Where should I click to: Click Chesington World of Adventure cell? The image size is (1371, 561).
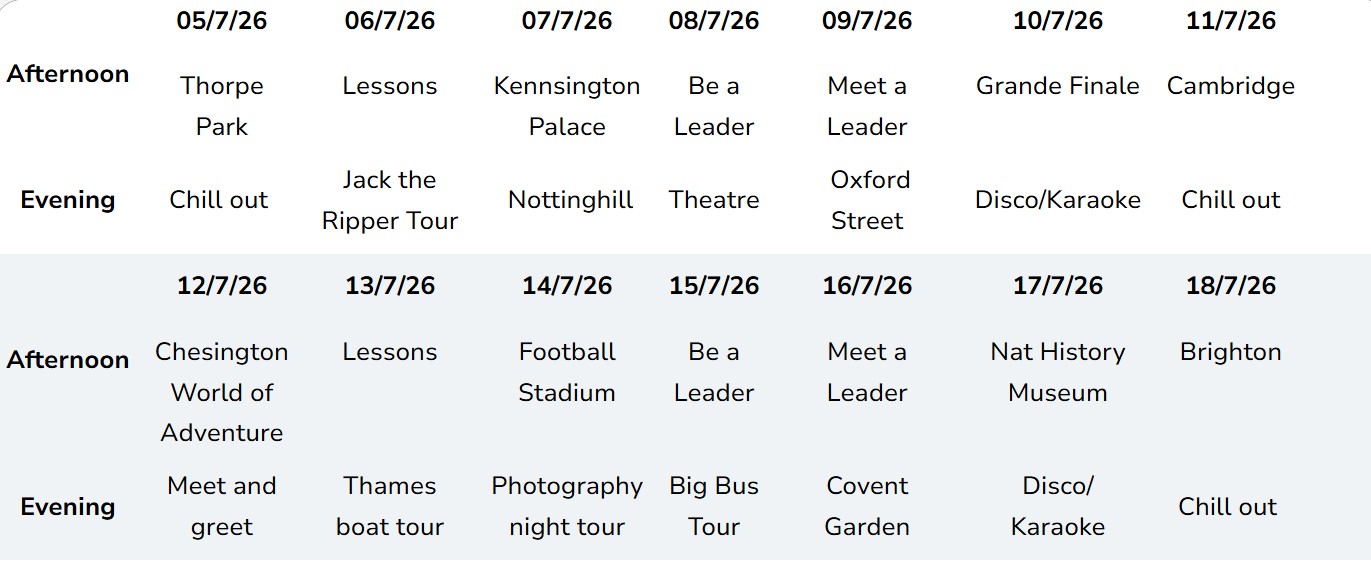tap(221, 392)
